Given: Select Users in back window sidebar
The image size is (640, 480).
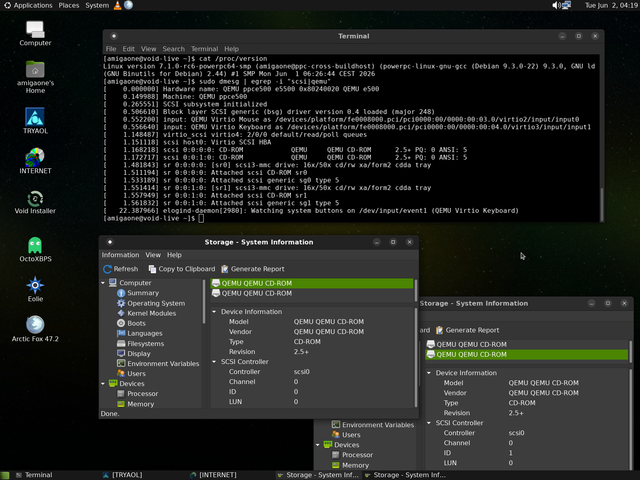Looking at the screenshot, I should pyautogui.click(x=351, y=435).
